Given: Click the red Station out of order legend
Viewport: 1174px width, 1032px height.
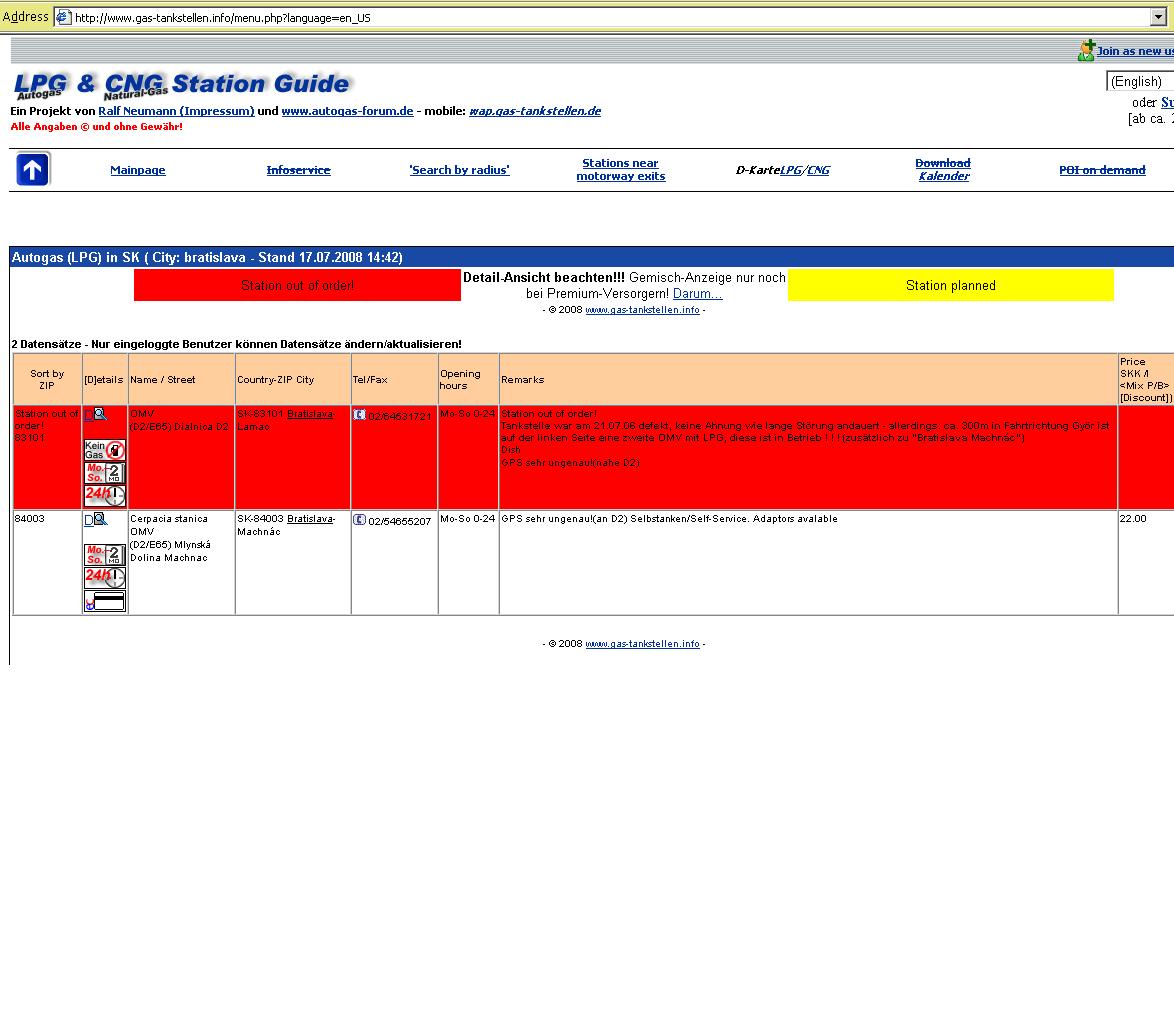Looking at the screenshot, I should coord(297,285).
